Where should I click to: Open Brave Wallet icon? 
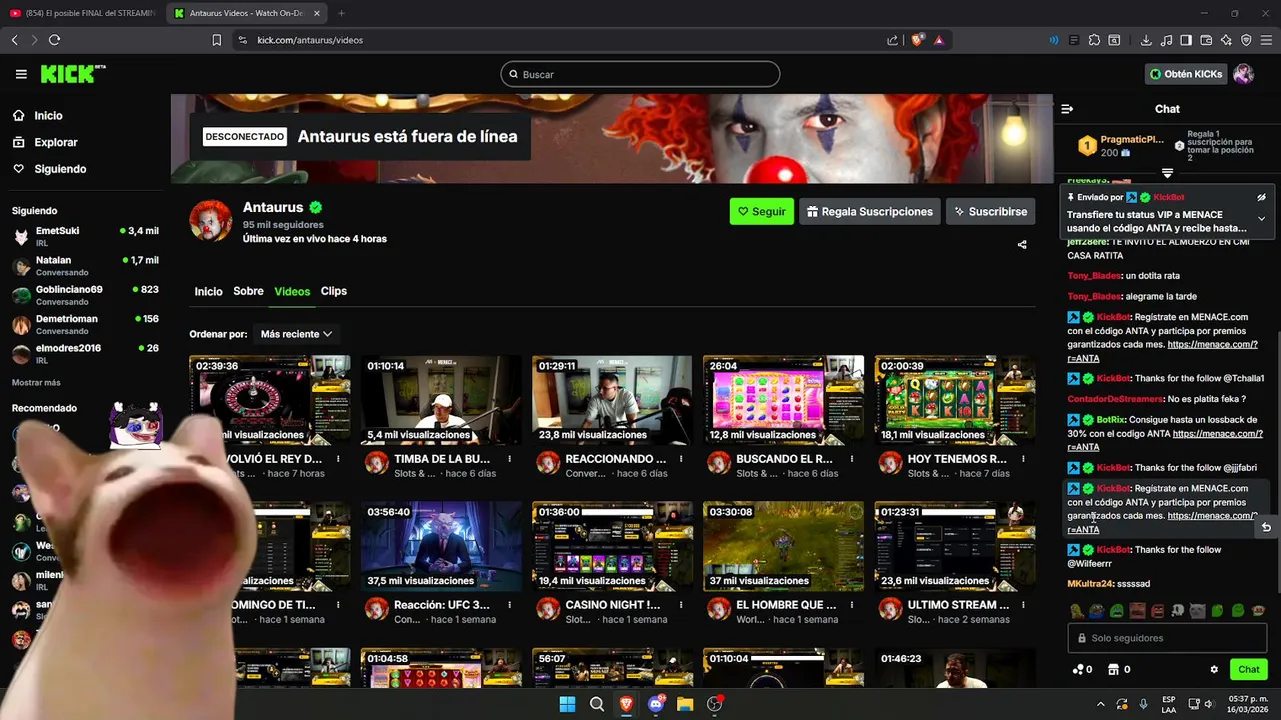(x=1206, y=40)
